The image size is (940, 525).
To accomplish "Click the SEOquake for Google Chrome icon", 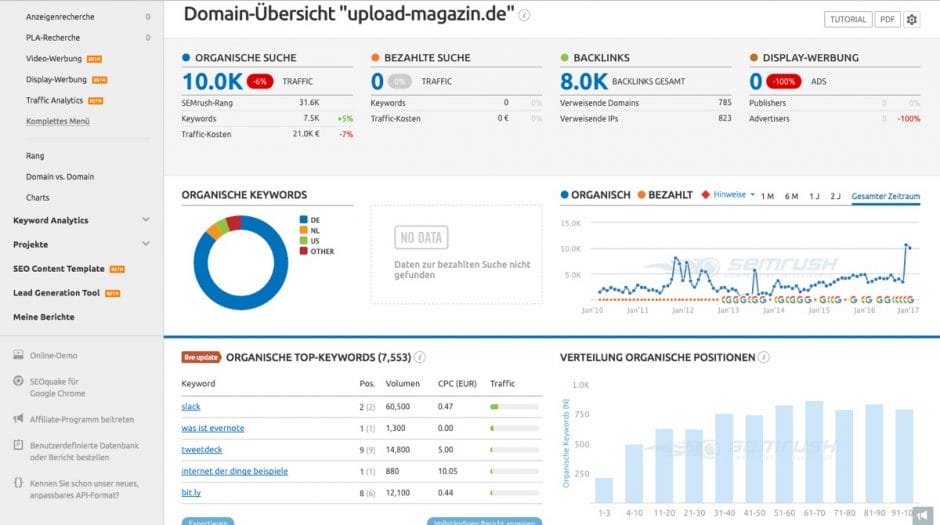I will click(x=20, y=381).
